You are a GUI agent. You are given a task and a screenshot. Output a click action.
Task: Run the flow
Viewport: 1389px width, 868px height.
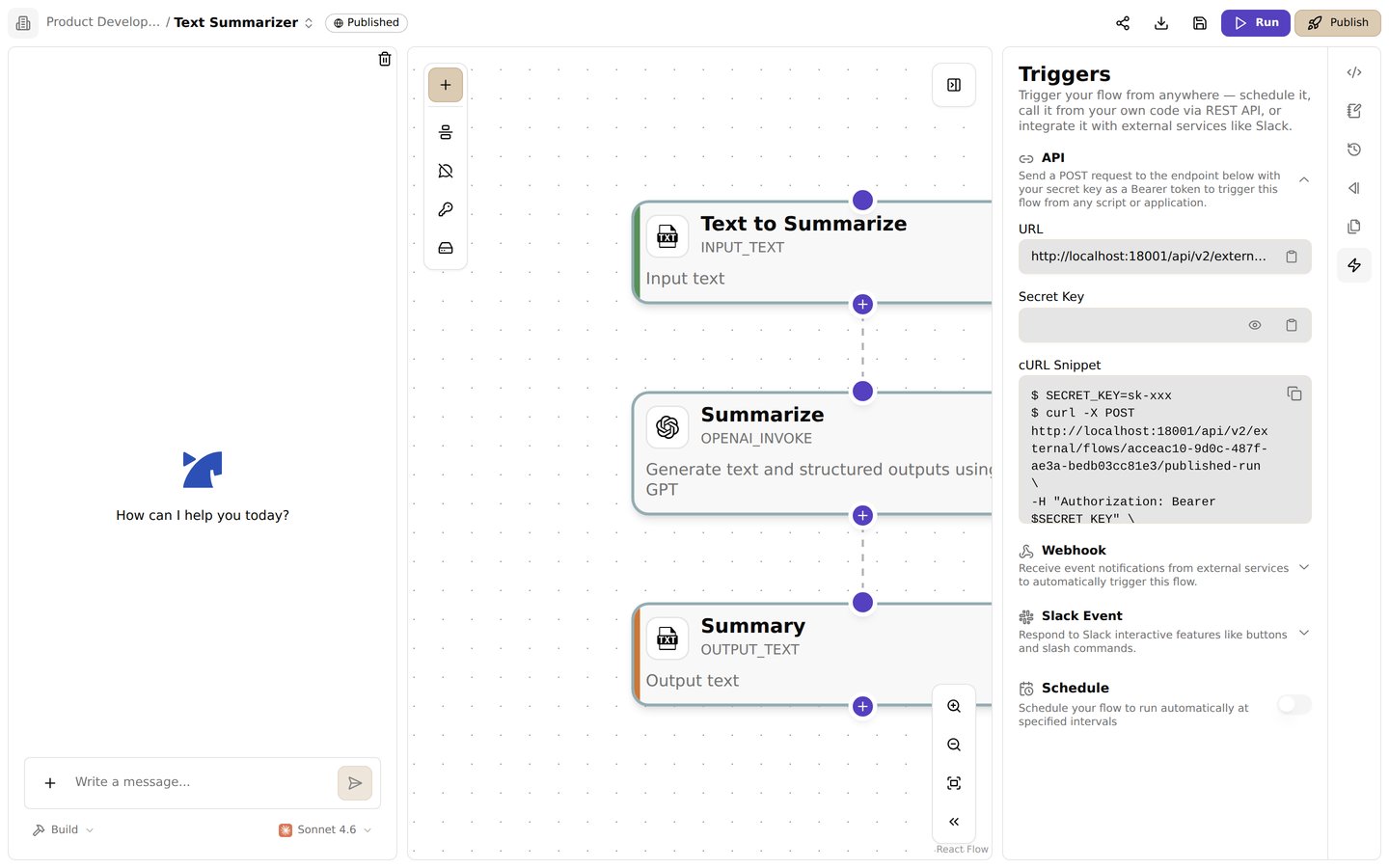[x=1255, y=23]
